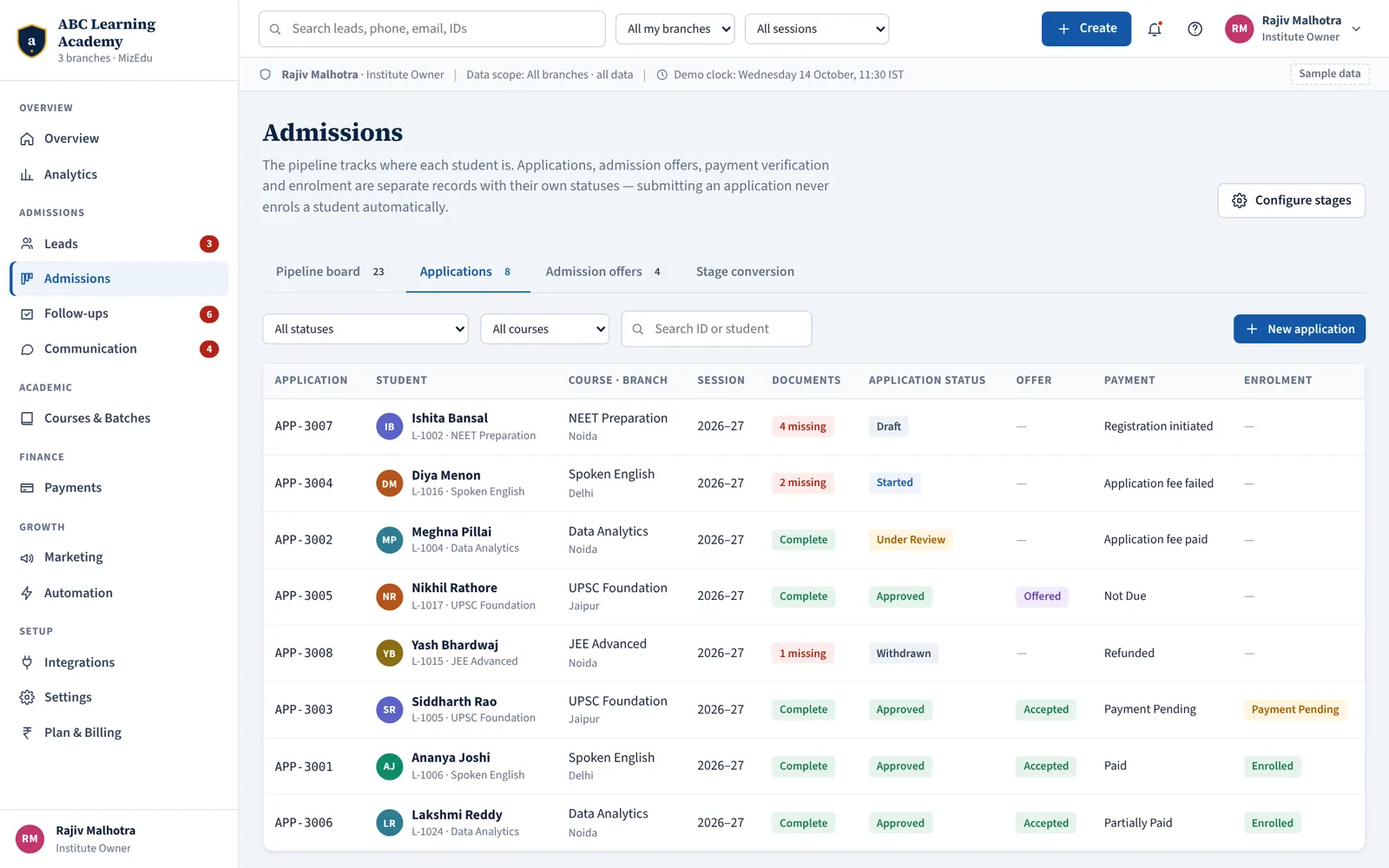Open Configure stages
The image size is (1389, 868).
(x=1291, y=201)
